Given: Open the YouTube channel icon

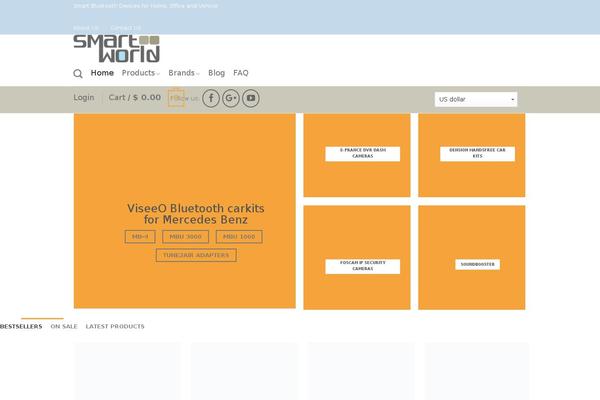Looking at the screenshot, I should (x=251, y=98).
